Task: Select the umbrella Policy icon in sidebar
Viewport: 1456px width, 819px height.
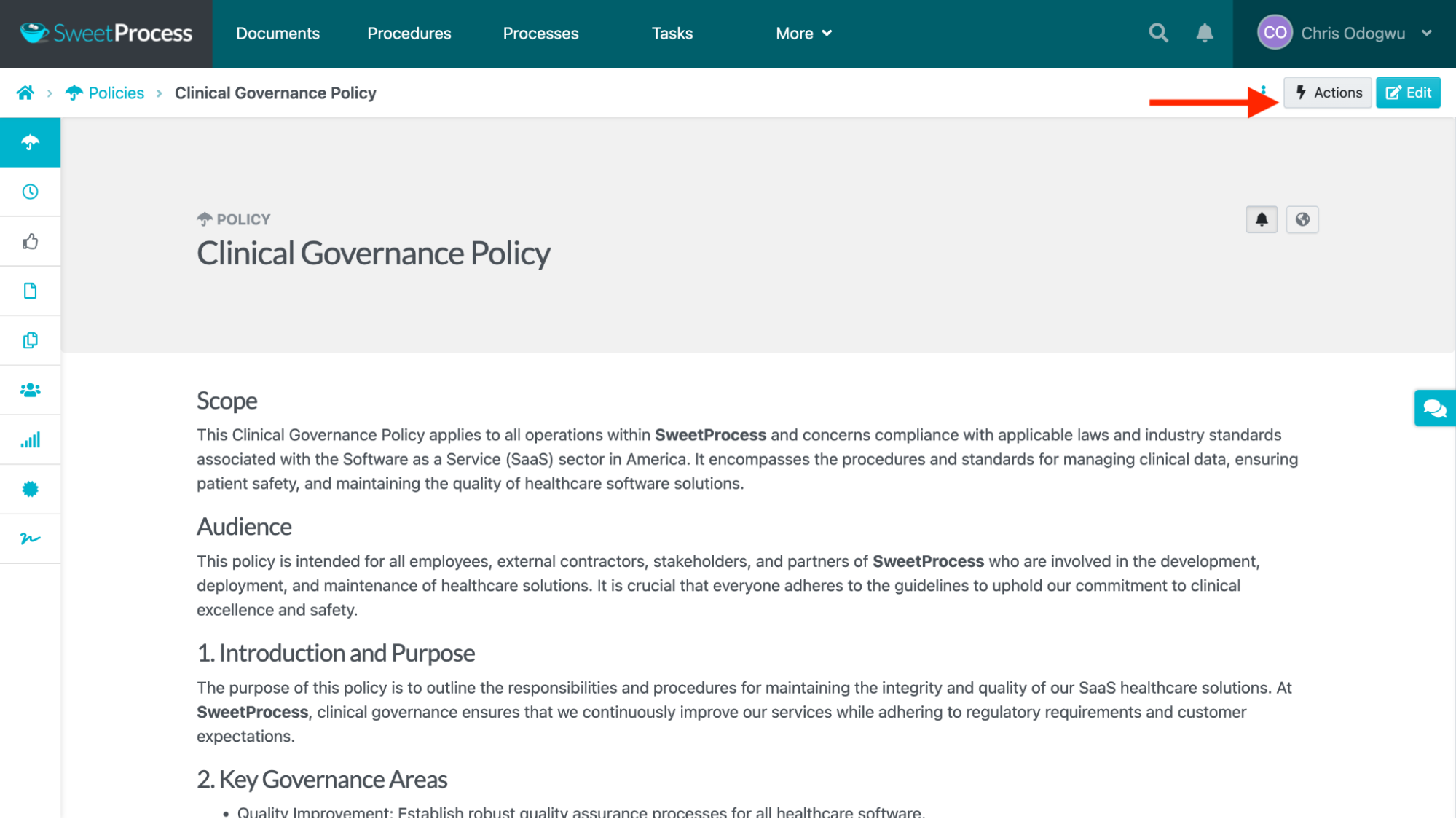Action: pos(30,142)
